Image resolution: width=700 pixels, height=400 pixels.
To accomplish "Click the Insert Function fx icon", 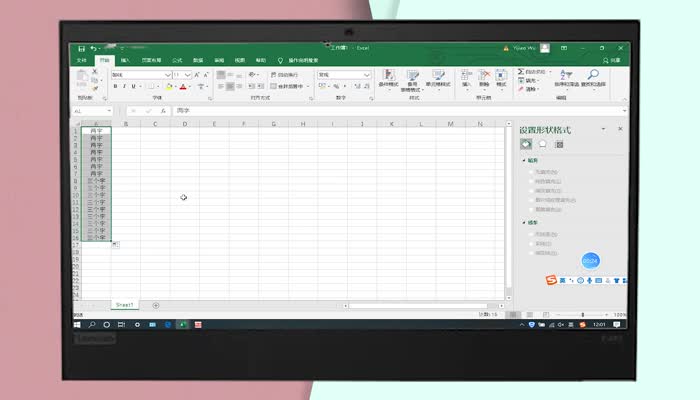I will [x=163, y=111].
